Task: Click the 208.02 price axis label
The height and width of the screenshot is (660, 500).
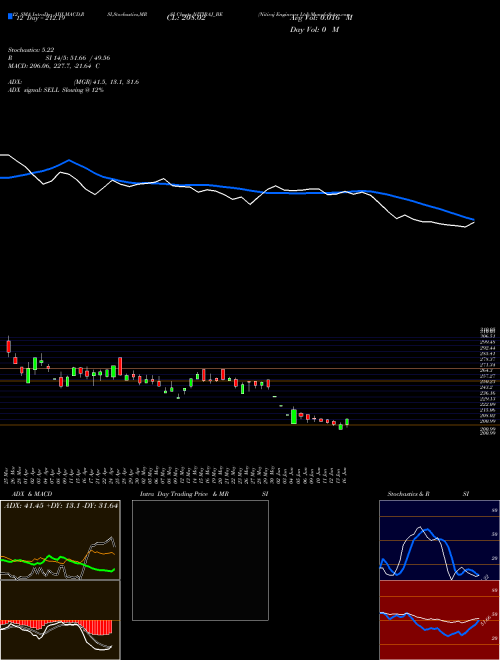Action: (488, 415)
